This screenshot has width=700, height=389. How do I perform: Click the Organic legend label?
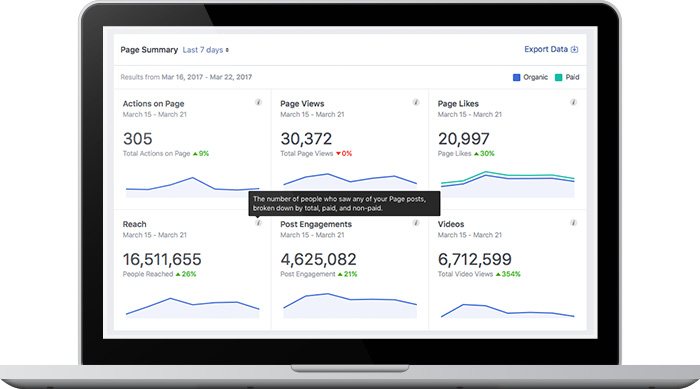535,77
